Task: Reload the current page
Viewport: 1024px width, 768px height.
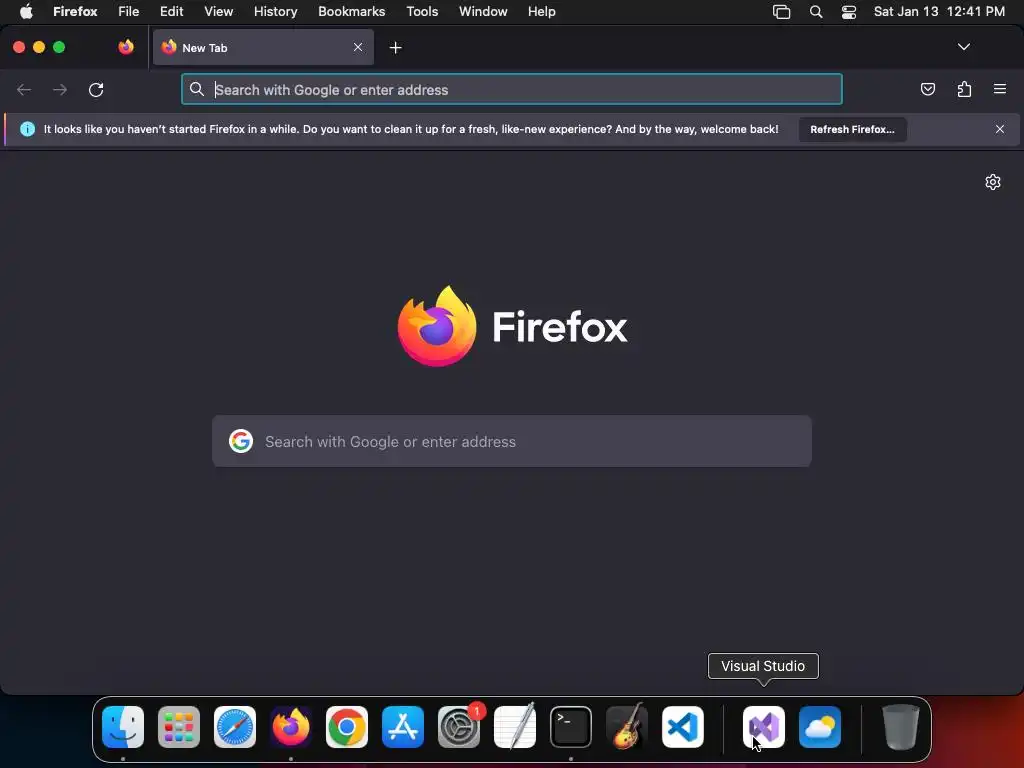Action: [x=96, y=89]
